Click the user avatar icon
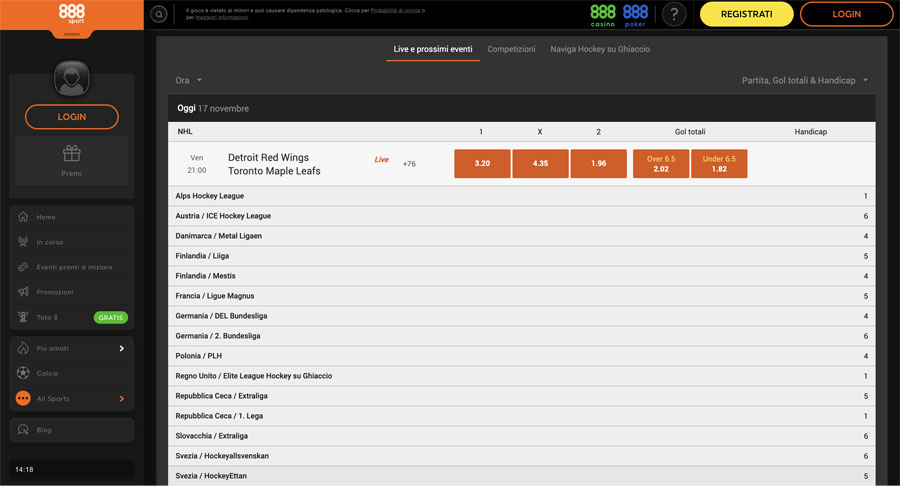This screenshot has width=900, height=486. (x=72, y=78)
